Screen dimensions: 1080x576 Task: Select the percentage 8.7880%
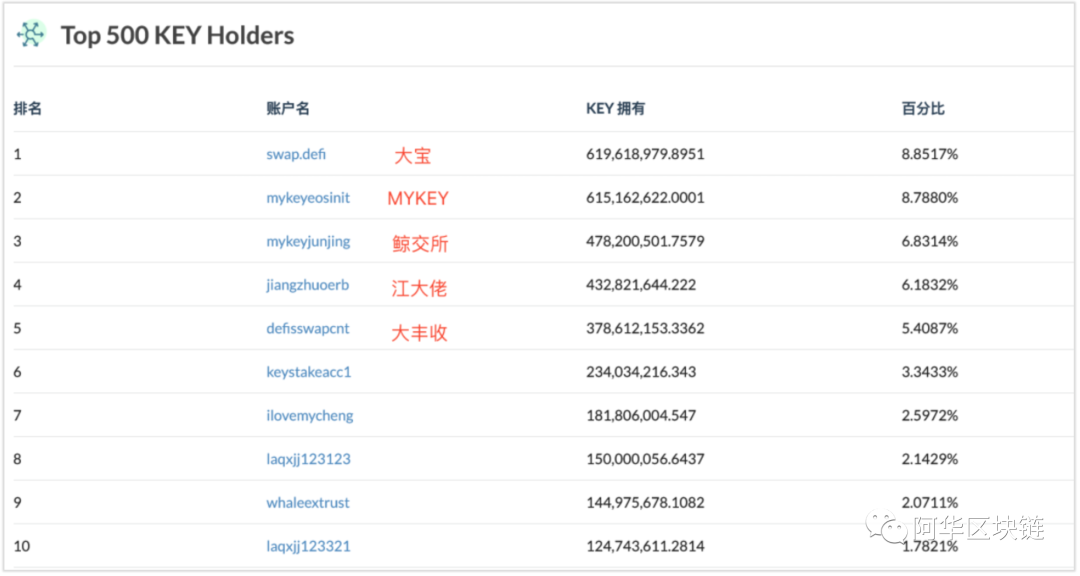tap(929, 198)
